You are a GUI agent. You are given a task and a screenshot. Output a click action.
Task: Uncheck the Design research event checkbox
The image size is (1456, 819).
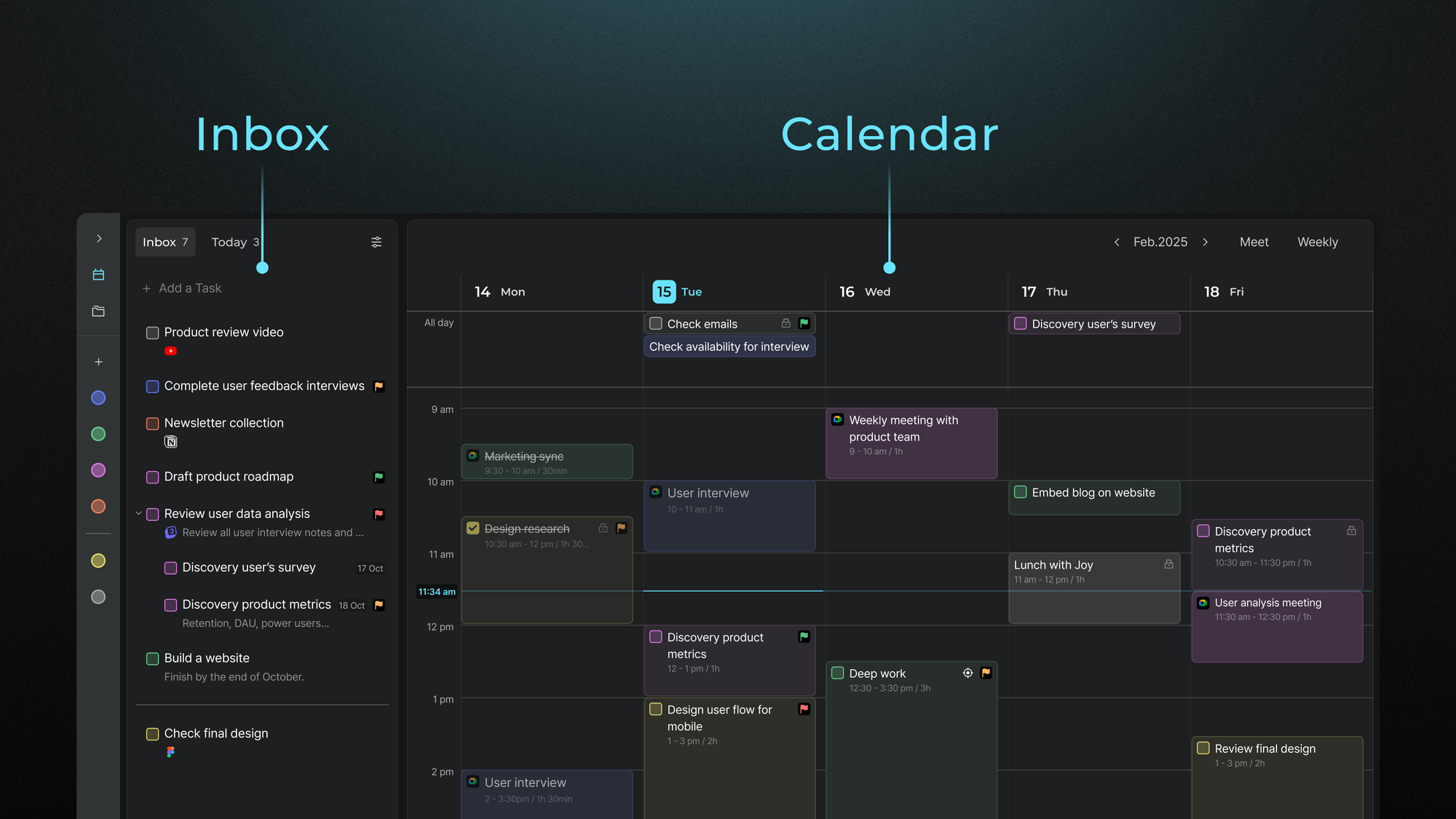473,529
